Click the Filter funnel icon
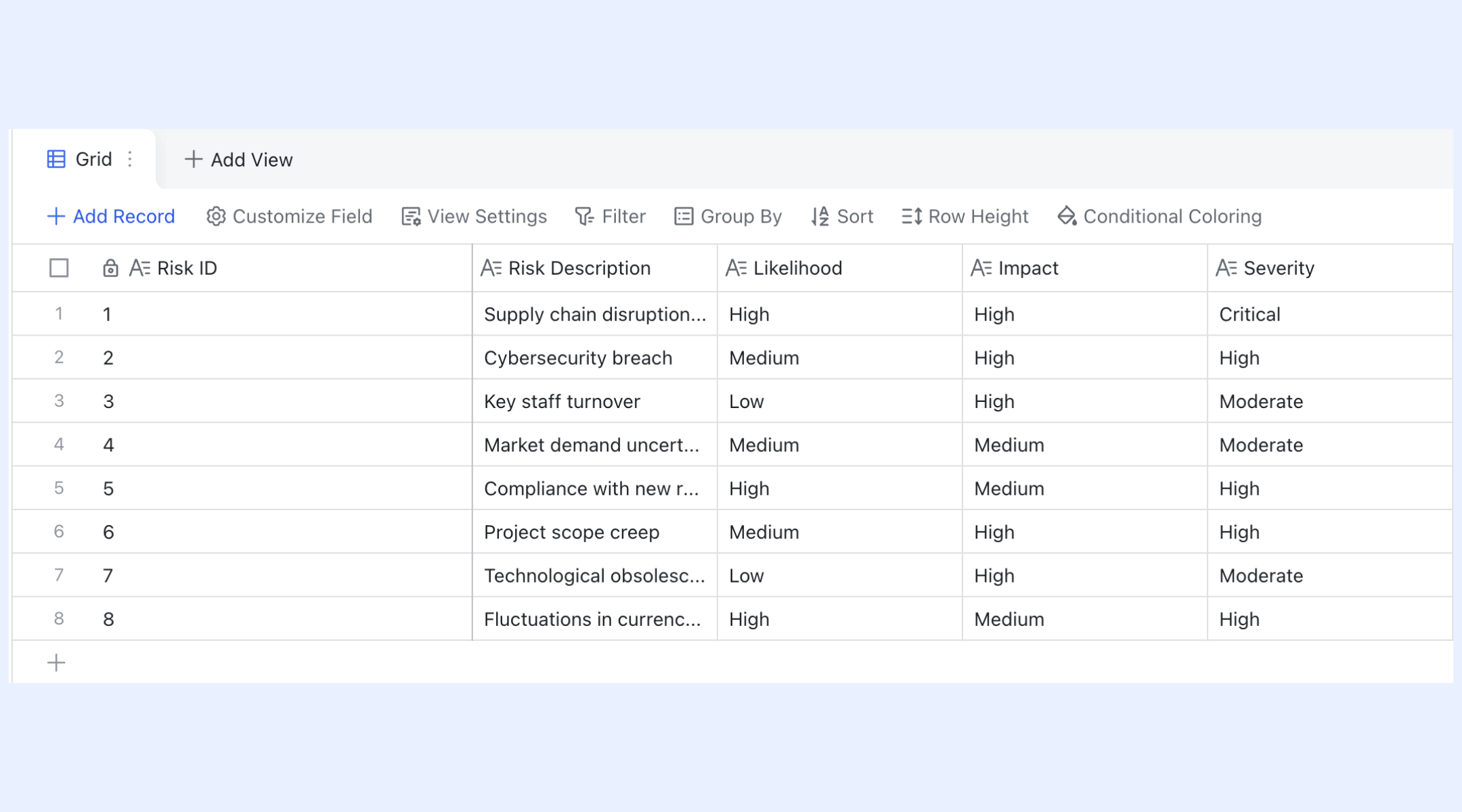 click(x=584, y=216)
